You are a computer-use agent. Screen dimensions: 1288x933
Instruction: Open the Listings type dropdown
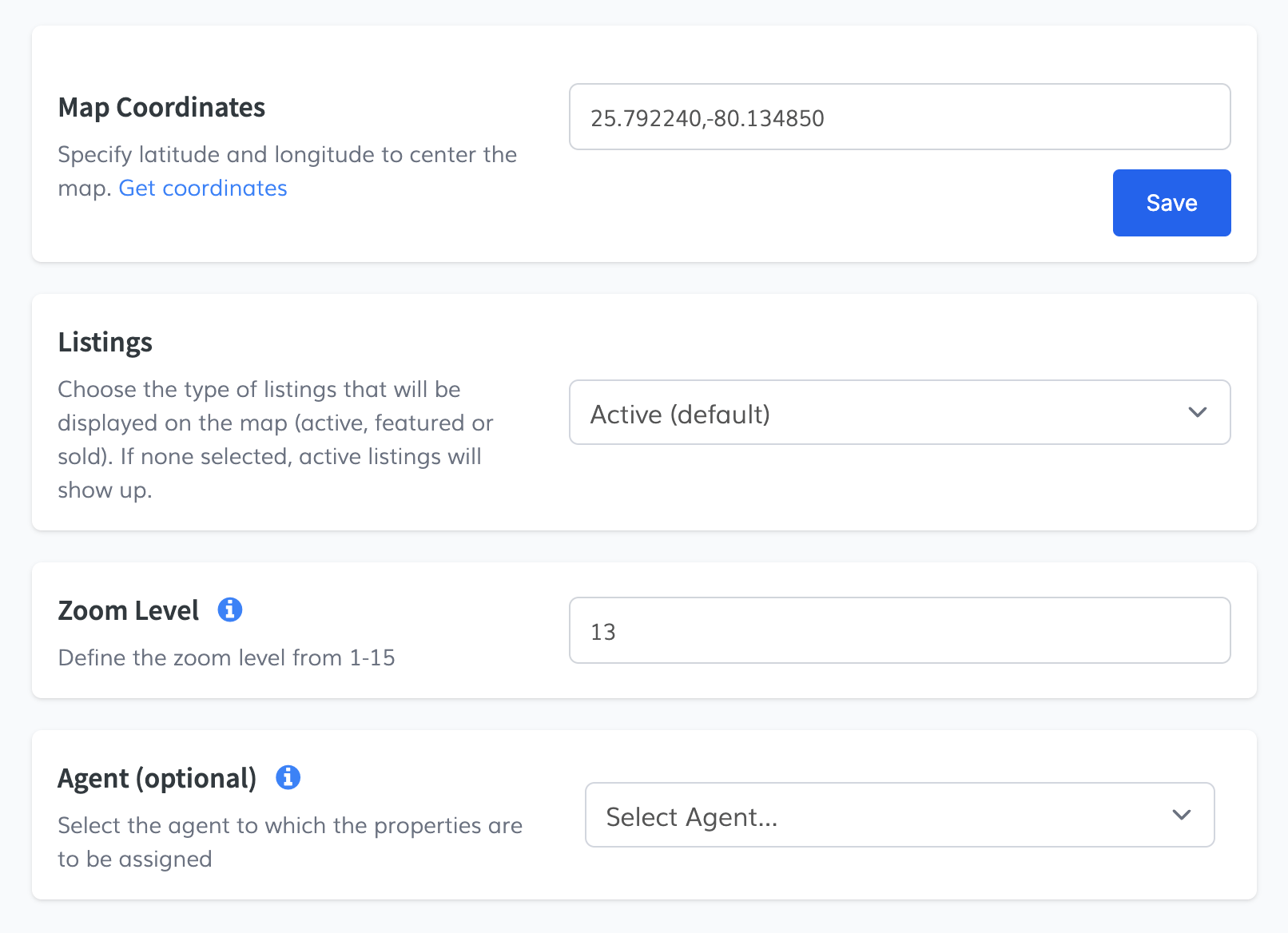pos(899,413)
